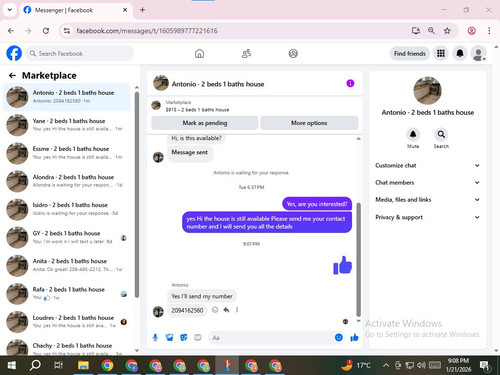
Task: Search in conversation magnifier icon
Action: [441, 135]
